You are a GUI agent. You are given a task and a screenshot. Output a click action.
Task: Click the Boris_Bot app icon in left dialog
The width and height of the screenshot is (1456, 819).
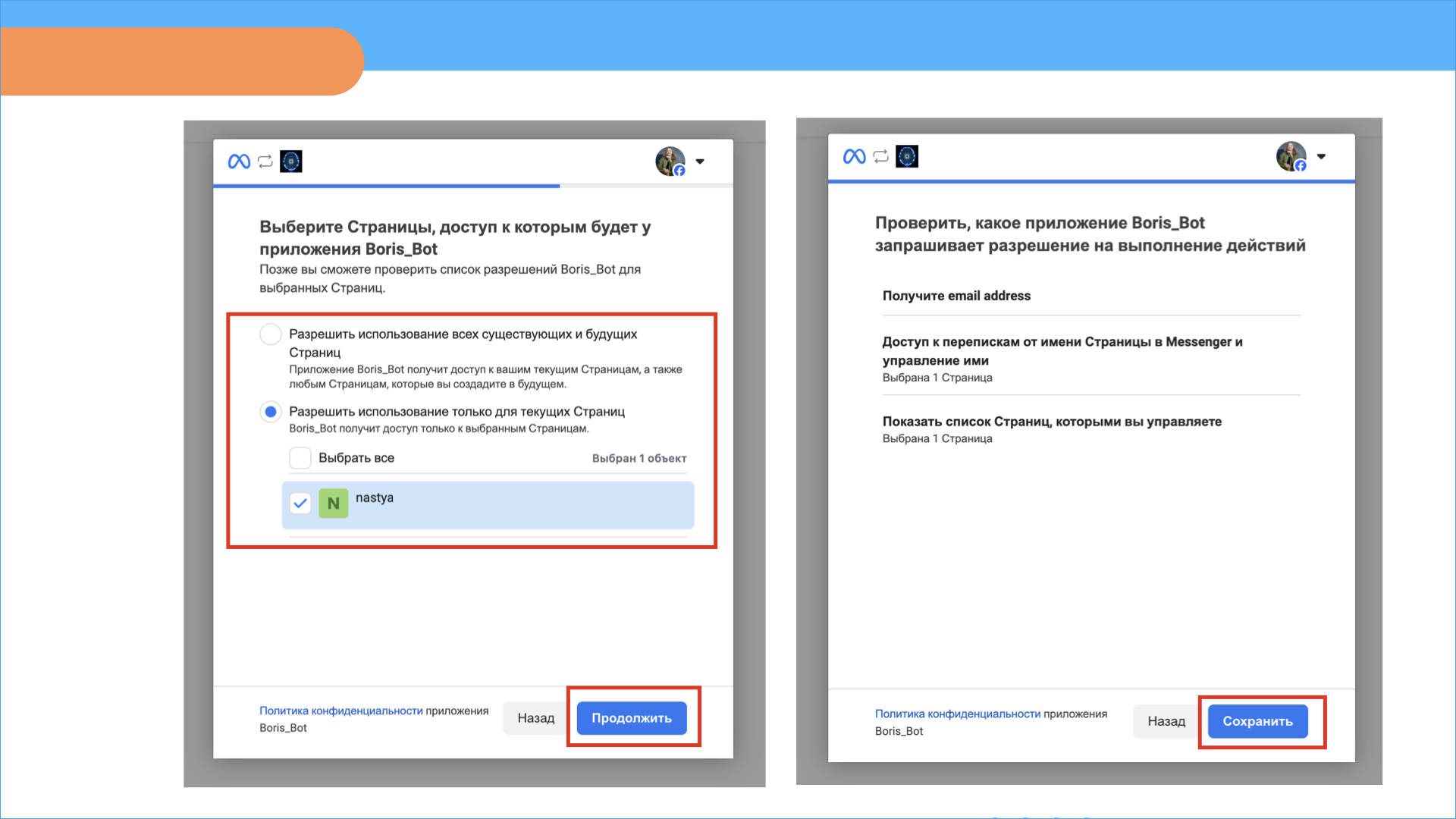pyautogui.click(x=291, y=162)
